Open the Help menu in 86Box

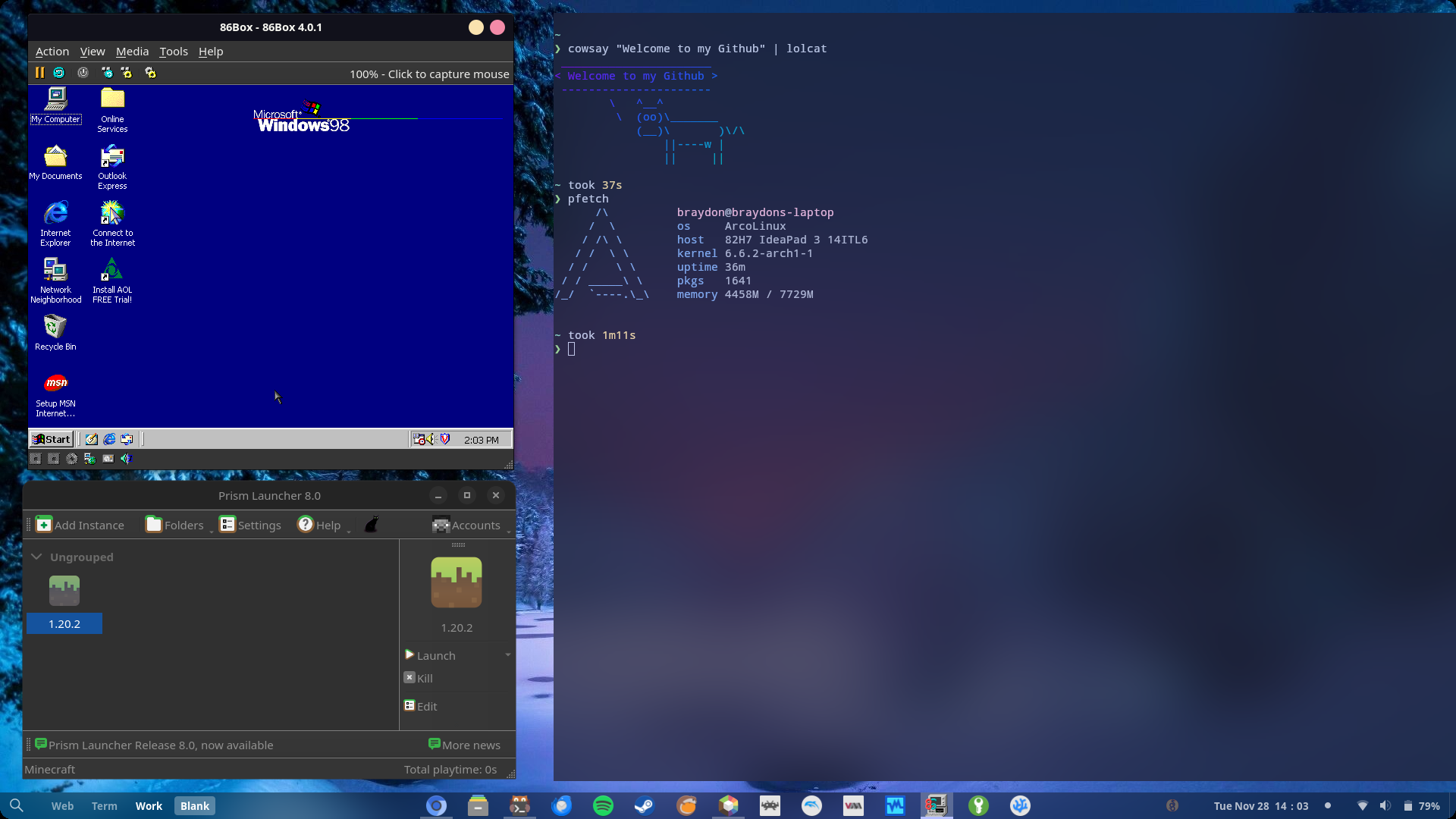click(211, 52)
